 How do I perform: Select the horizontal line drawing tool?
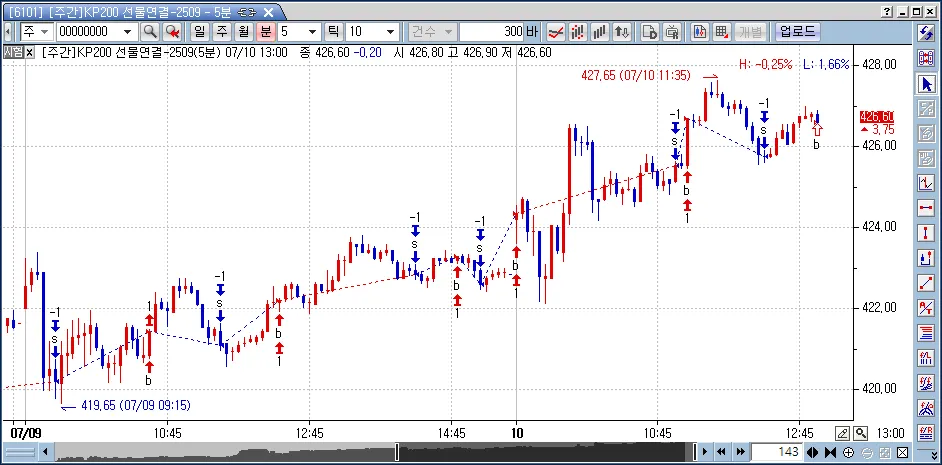coord(926,208)
